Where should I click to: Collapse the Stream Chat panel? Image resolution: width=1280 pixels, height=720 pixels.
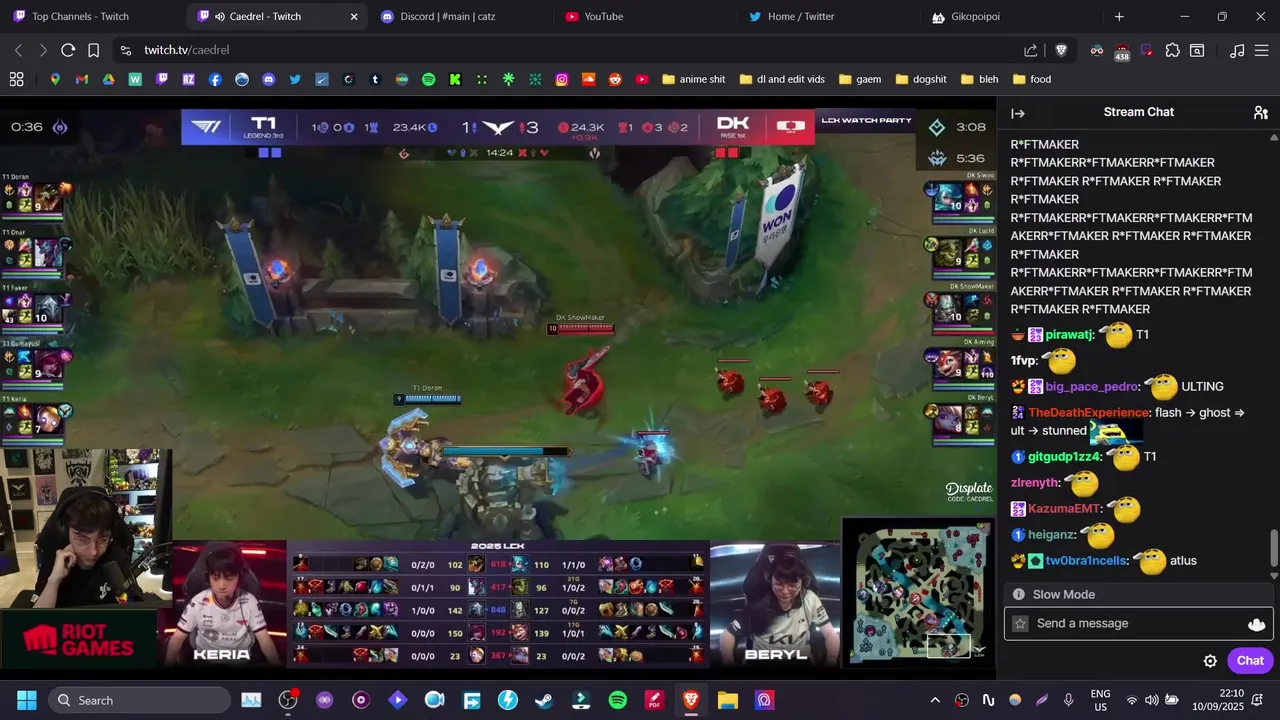point(1018,113)
